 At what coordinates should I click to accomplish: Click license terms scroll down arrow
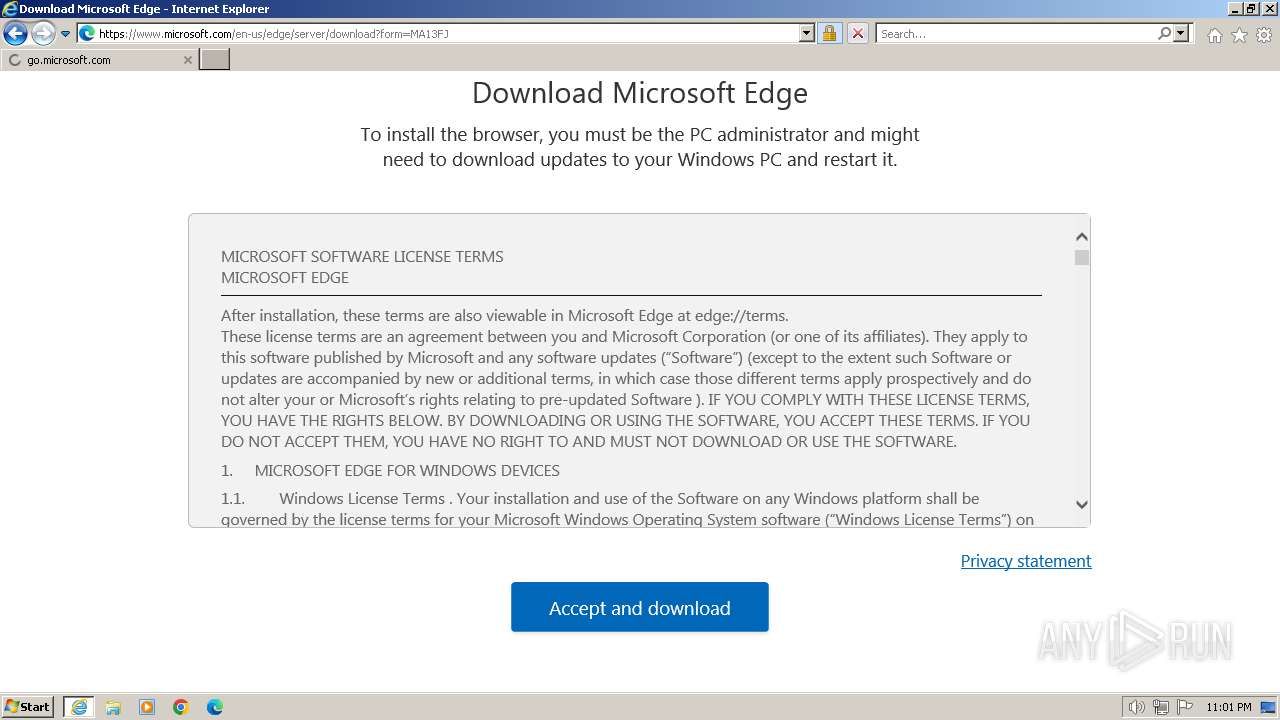(1081, 505)
